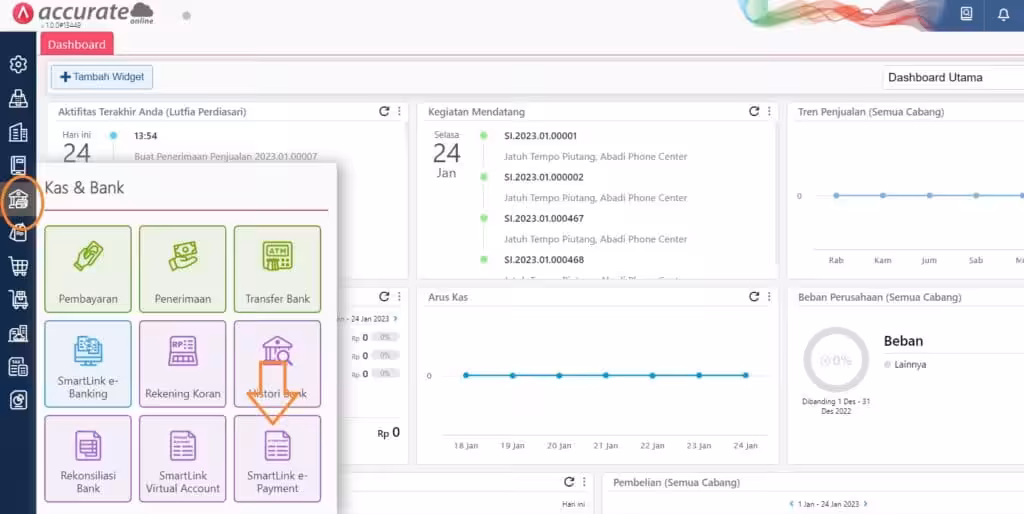Open the cash register module icon
Image resolution: width=1024 pixels, height=514 pixels.
pyautogui.click(x=18, y=98)
